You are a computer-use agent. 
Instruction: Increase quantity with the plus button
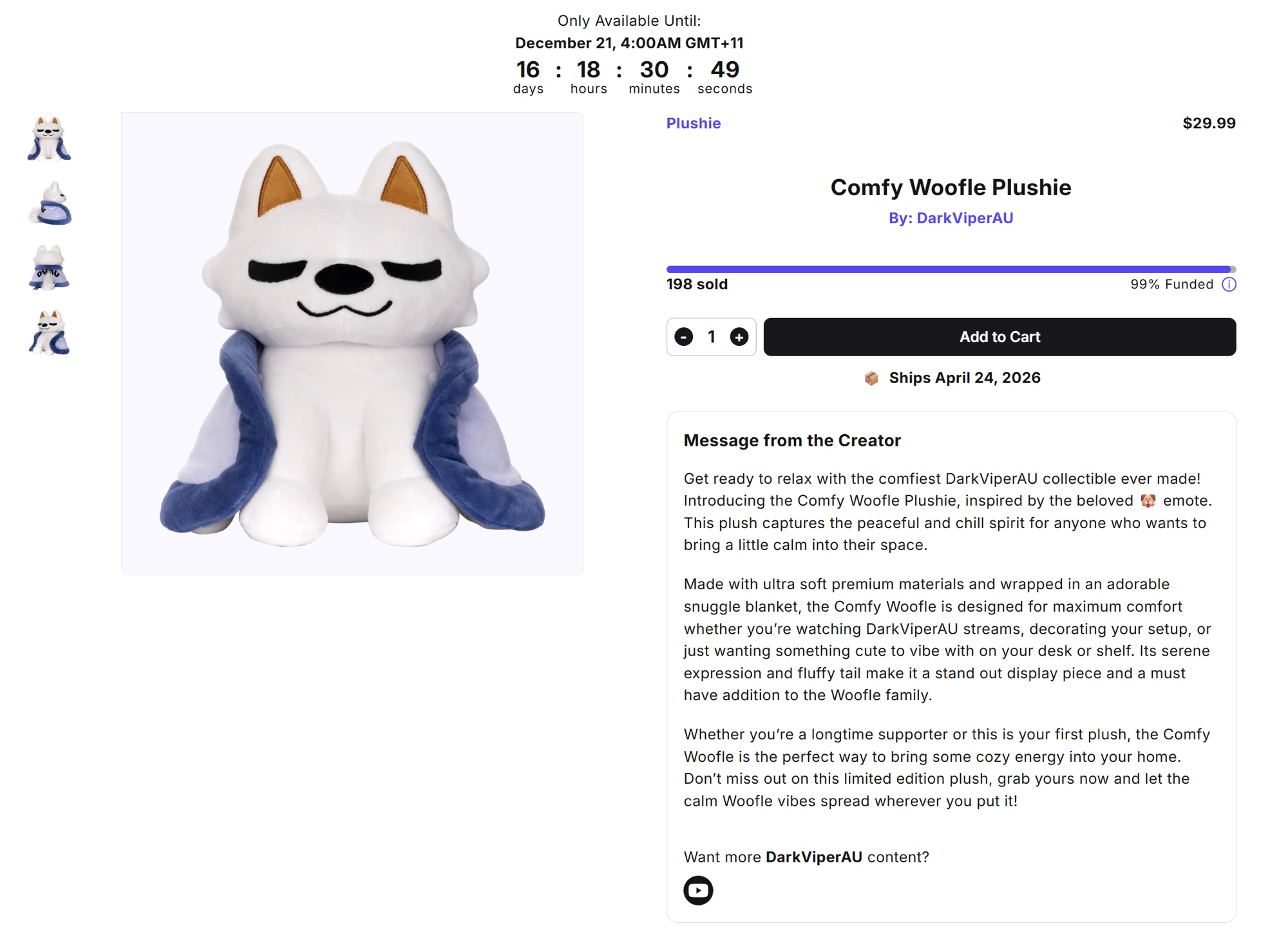(739, 337)
